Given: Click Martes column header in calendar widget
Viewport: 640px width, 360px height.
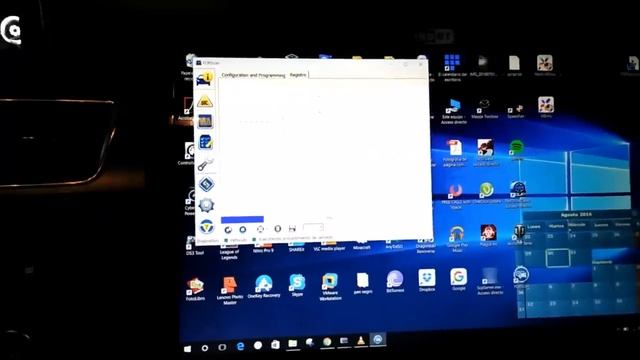Looking at the screenshot, I should (556, 225).
